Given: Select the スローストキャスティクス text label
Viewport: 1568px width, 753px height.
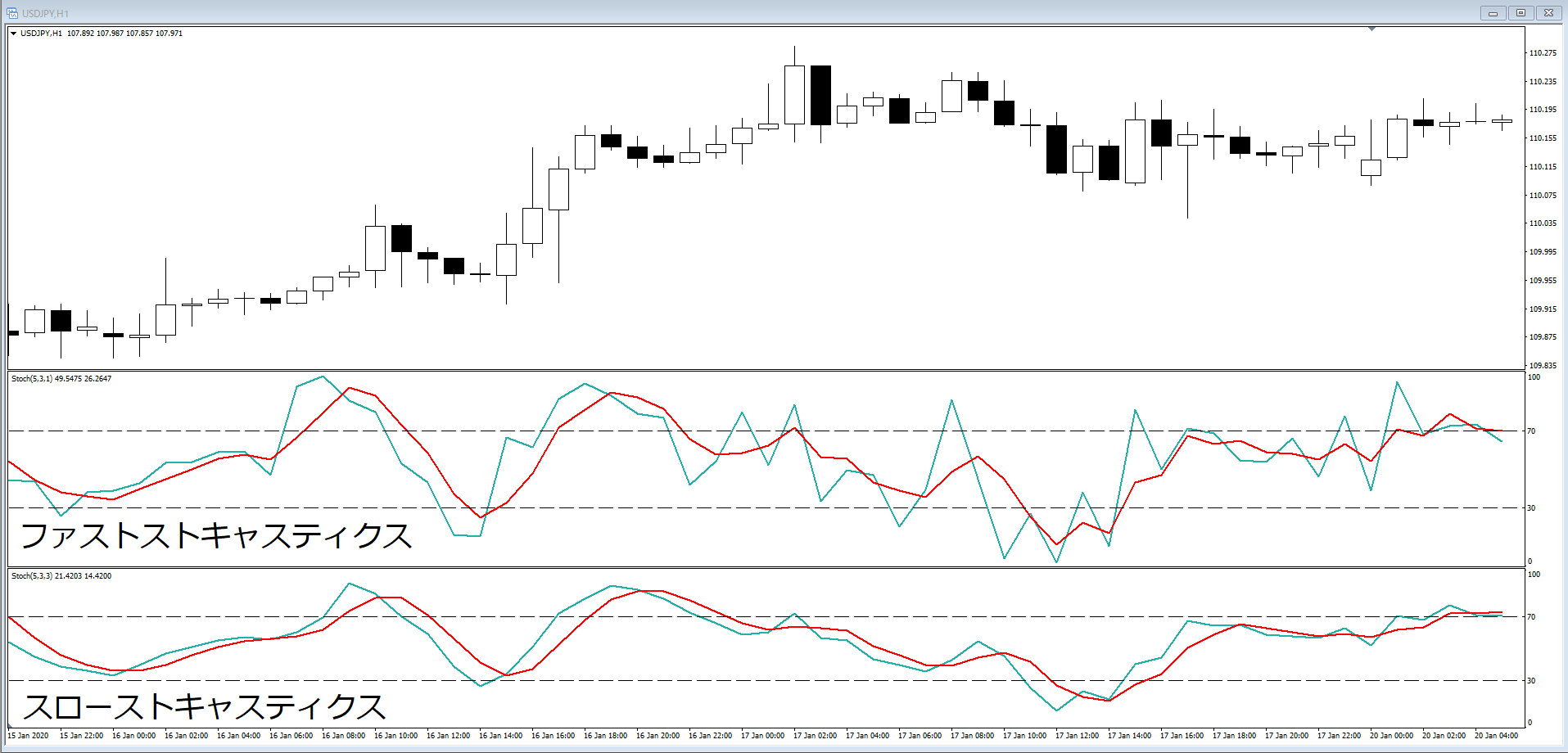Looking at the screenshot, I should click(204, 707).
